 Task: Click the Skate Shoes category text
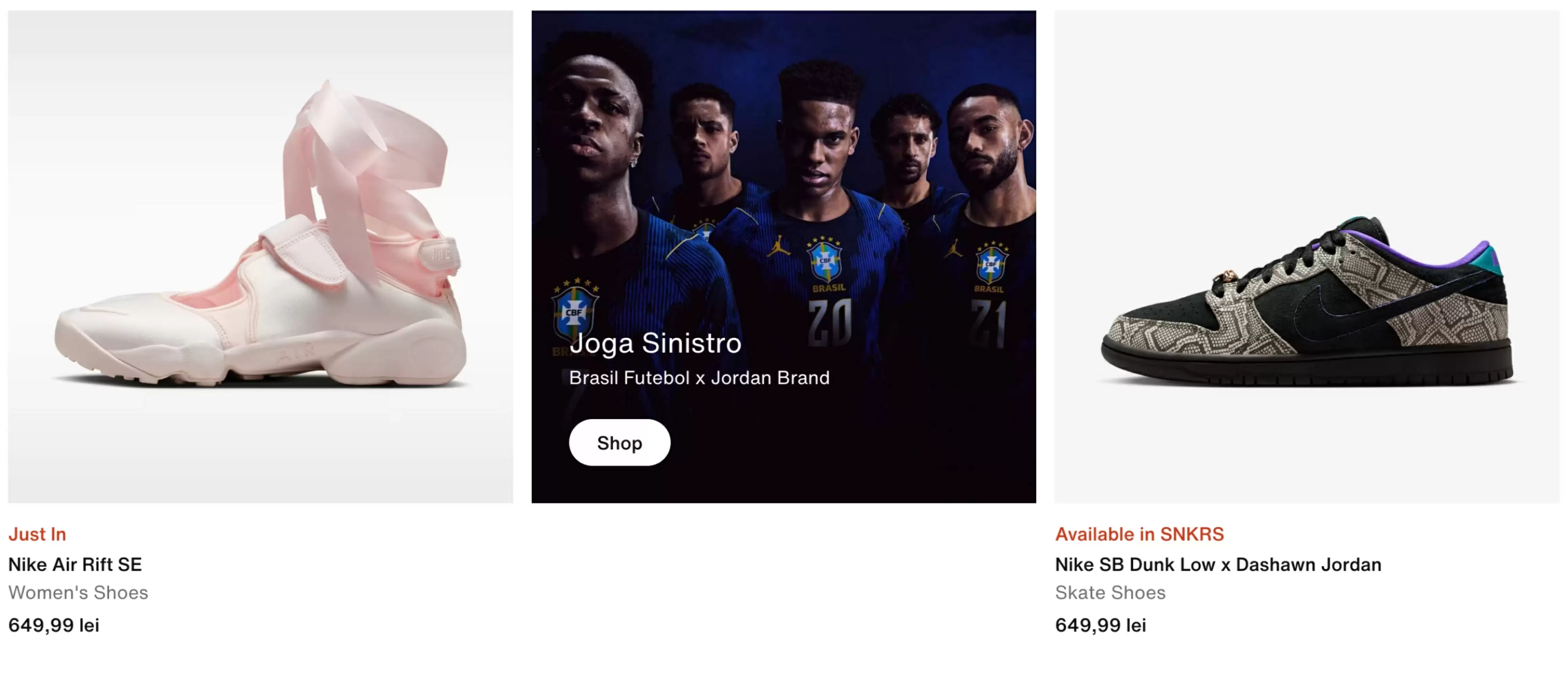tap(1110, 592)
